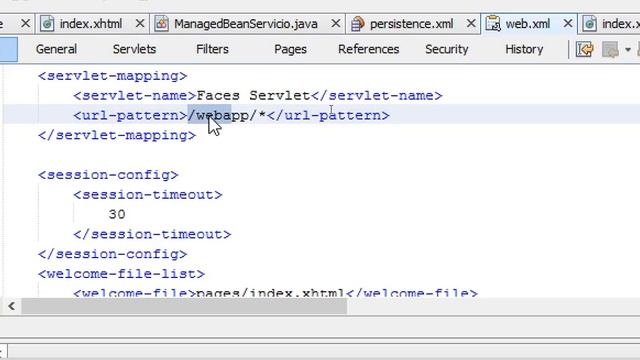Close the ManagedBeanServicio.java tab
This screenshot has height=360, width=640.
[336, 24]
